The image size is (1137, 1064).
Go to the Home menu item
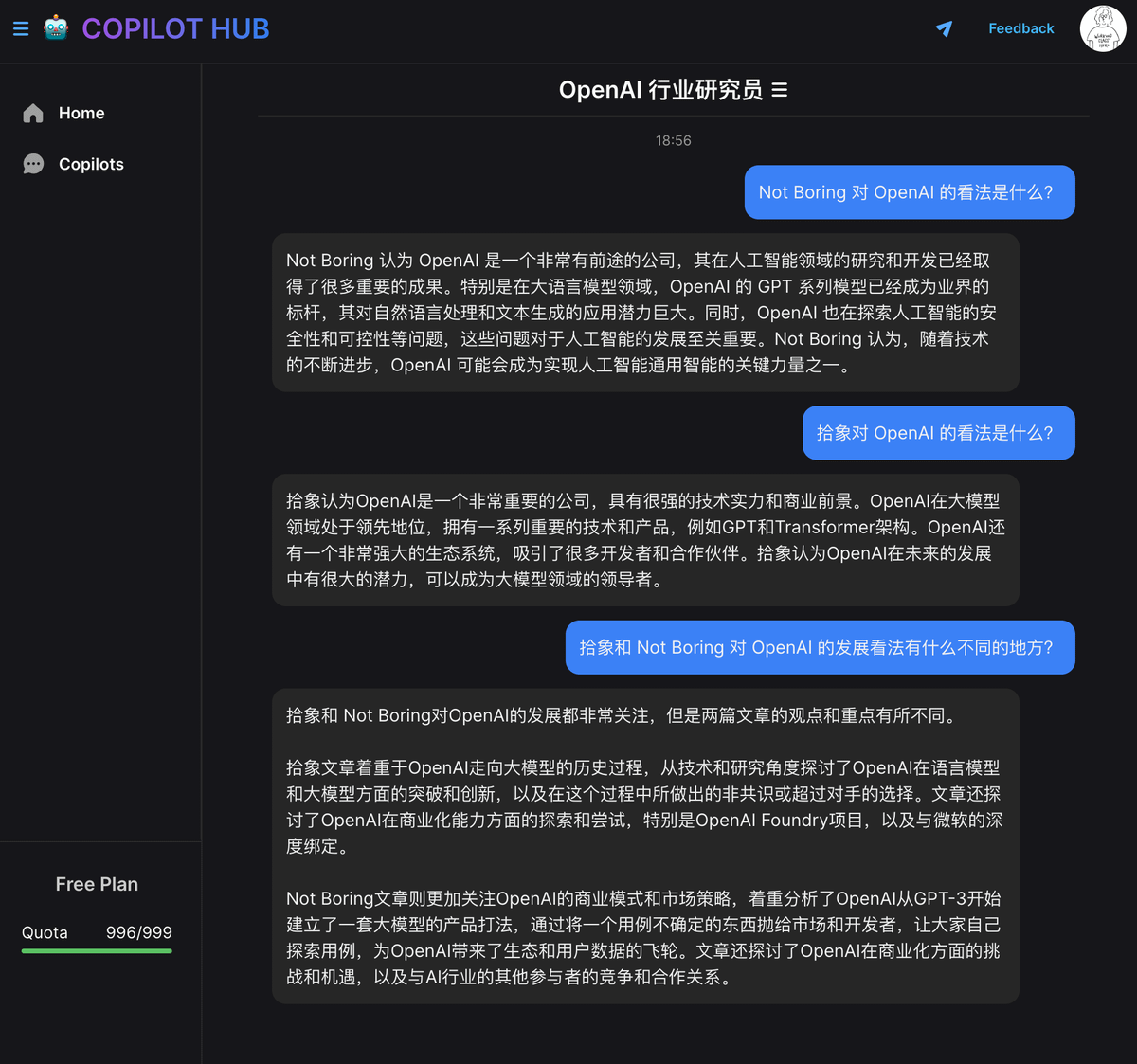click(81, 114)
